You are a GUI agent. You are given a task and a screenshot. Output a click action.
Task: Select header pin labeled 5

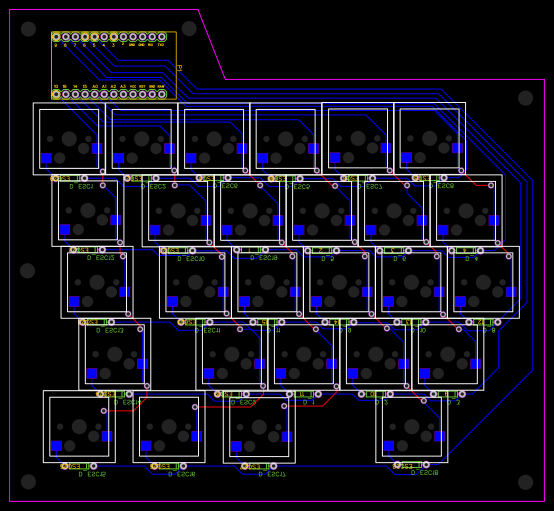point(94,37)
